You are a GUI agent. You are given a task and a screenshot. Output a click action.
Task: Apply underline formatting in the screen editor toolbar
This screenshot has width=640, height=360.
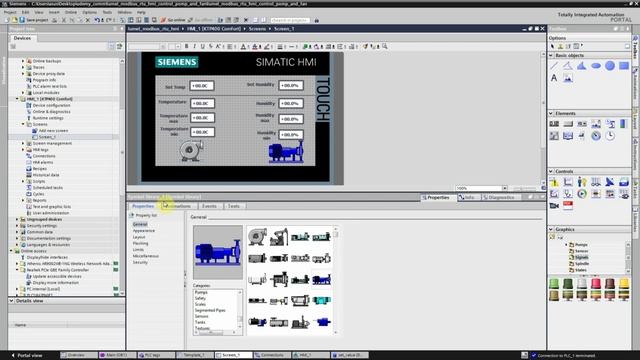click(202, 47)
